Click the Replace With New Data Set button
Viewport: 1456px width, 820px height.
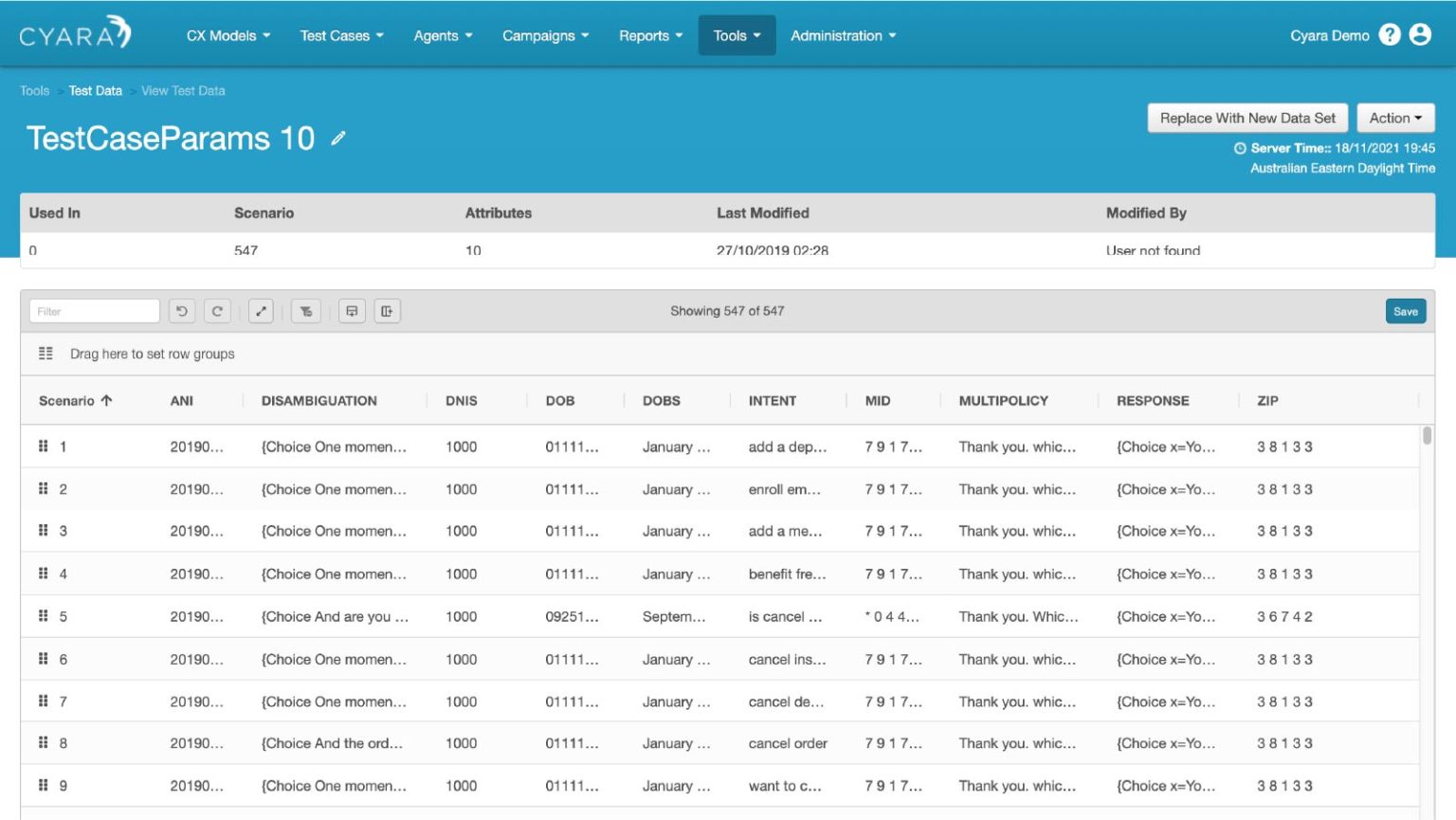(1247, 118)
